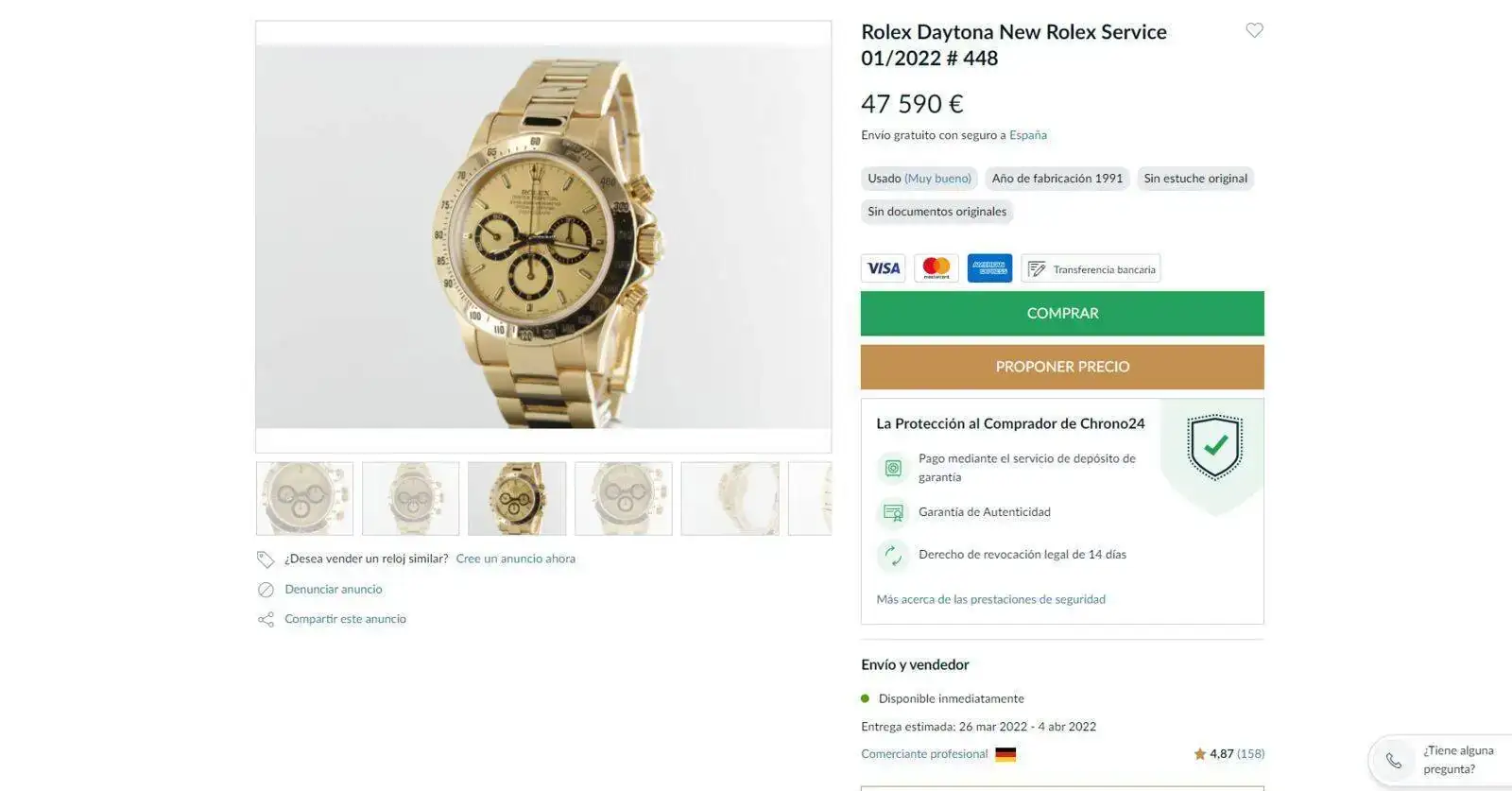Screen dimensions: 1512x791
Task: Select the fifth bracelet thumbnail
Action: tap(730, 498)
